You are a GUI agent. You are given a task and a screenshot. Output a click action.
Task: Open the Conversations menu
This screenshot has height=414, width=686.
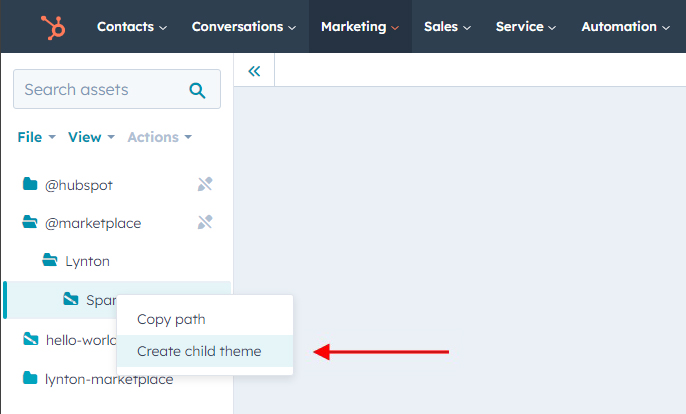[244, 27]
